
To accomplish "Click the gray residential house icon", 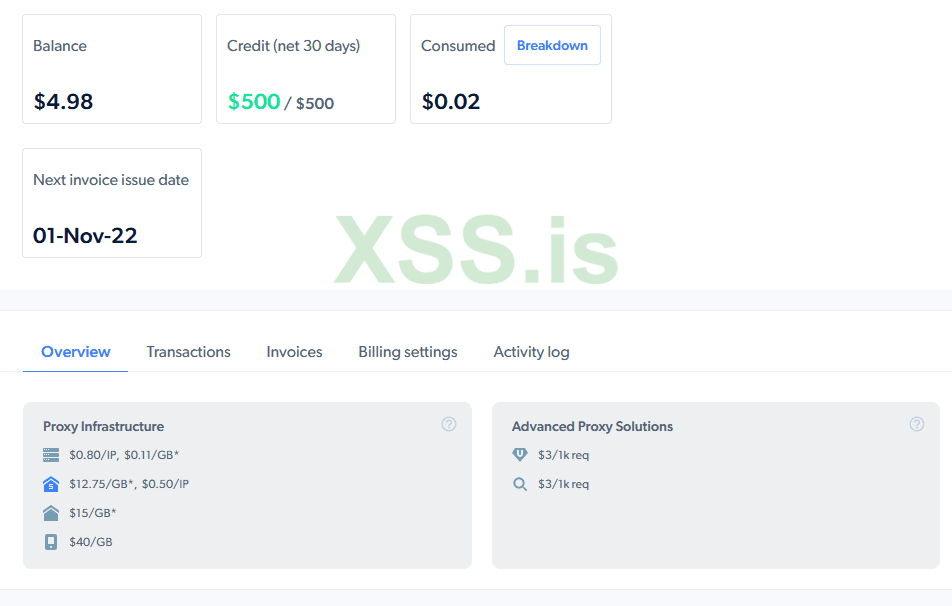I will click(x=51, y=513).
